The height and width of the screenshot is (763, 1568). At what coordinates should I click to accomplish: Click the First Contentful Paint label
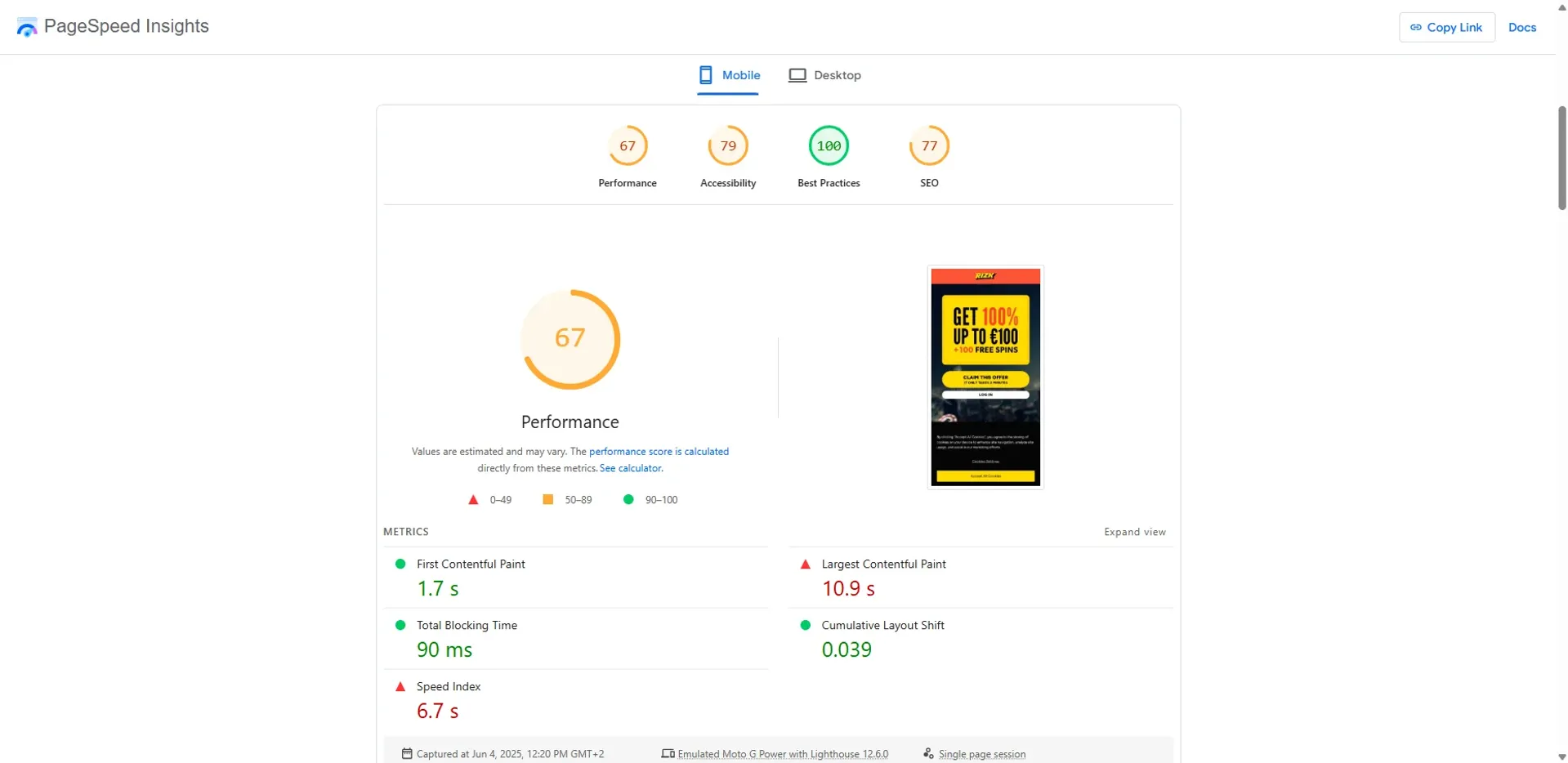point(471,564)
